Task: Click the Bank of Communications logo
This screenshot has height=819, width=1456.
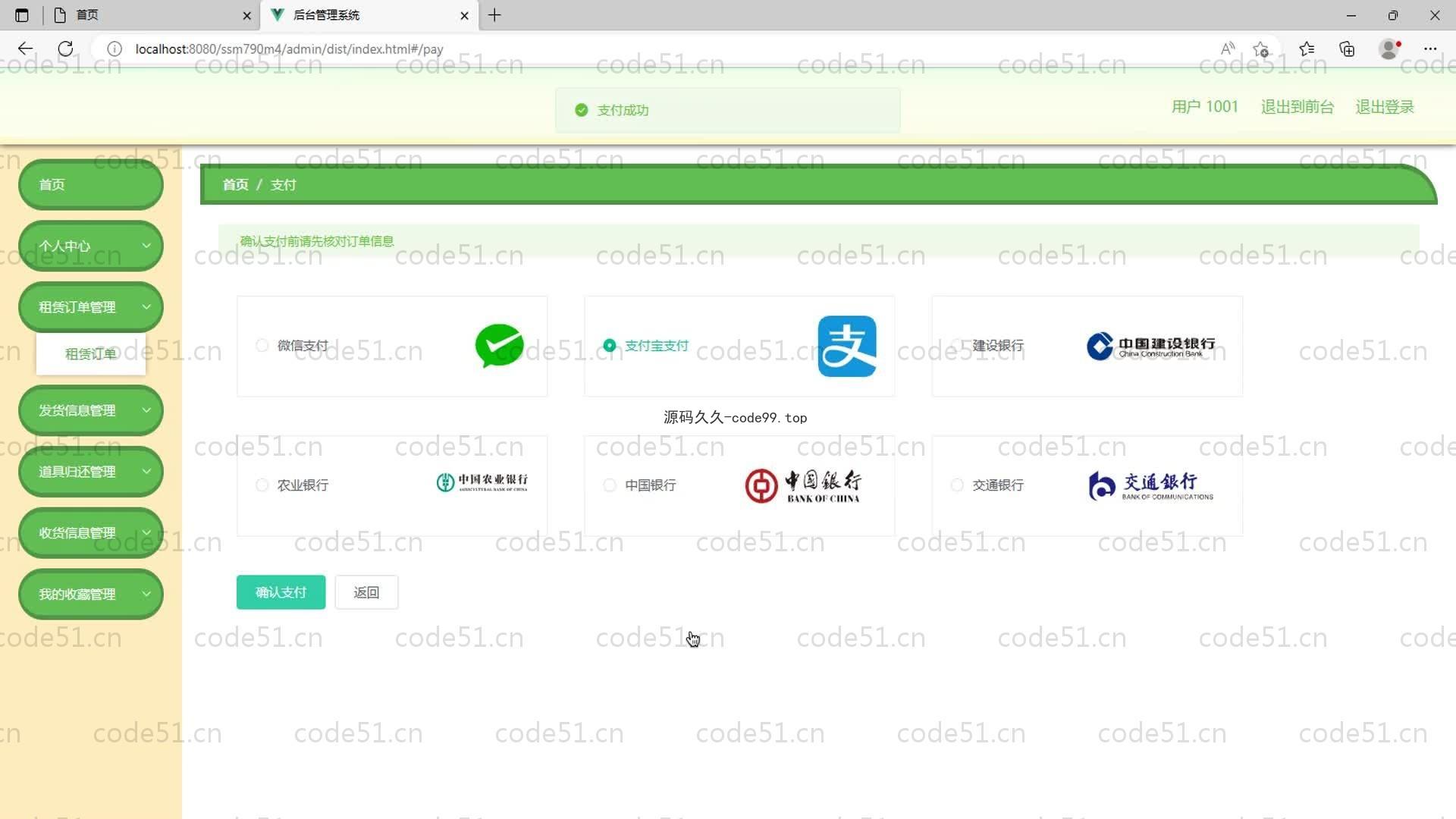Action: click(1150, 486)
